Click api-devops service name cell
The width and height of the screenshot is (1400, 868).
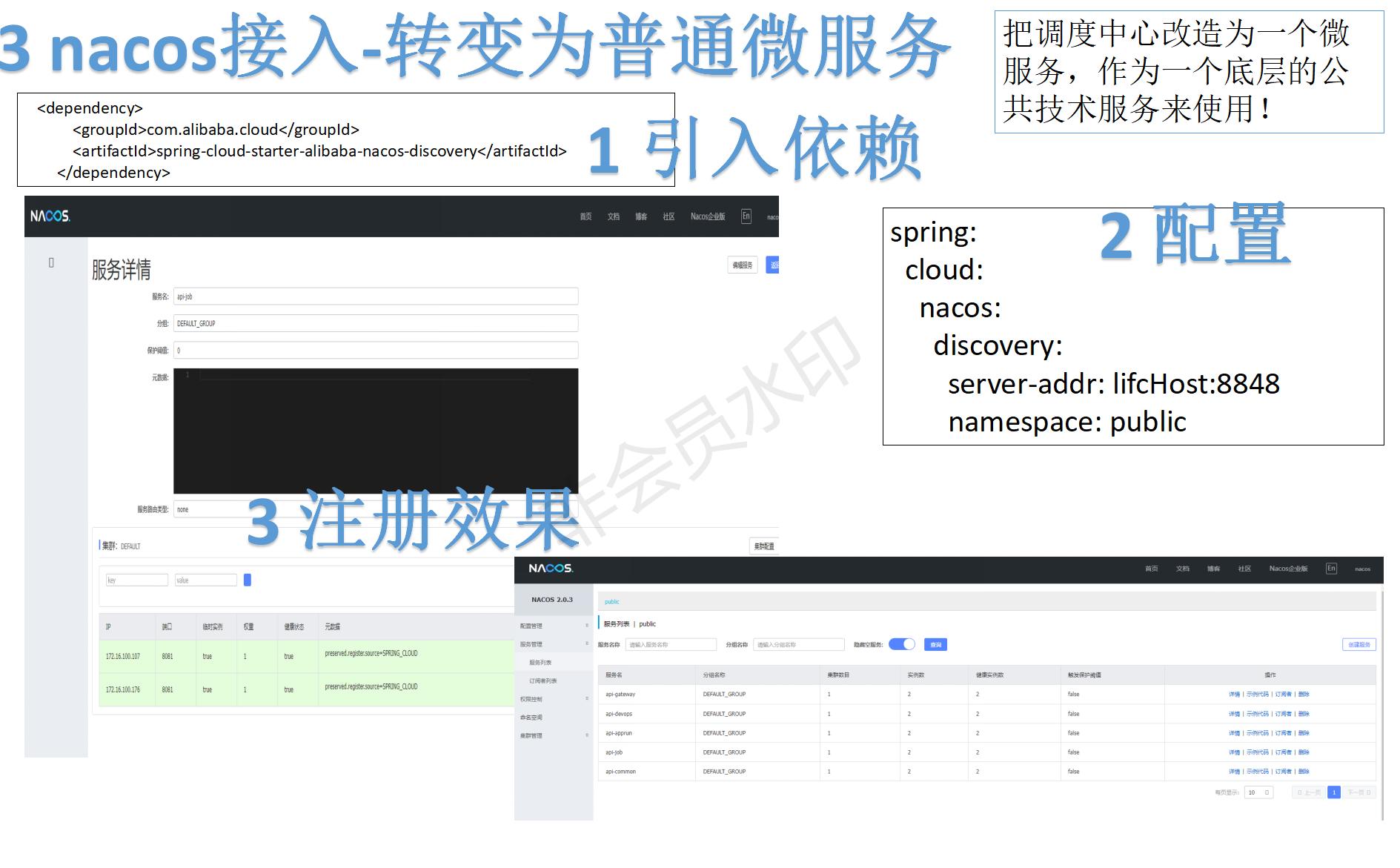pos(619,714)
